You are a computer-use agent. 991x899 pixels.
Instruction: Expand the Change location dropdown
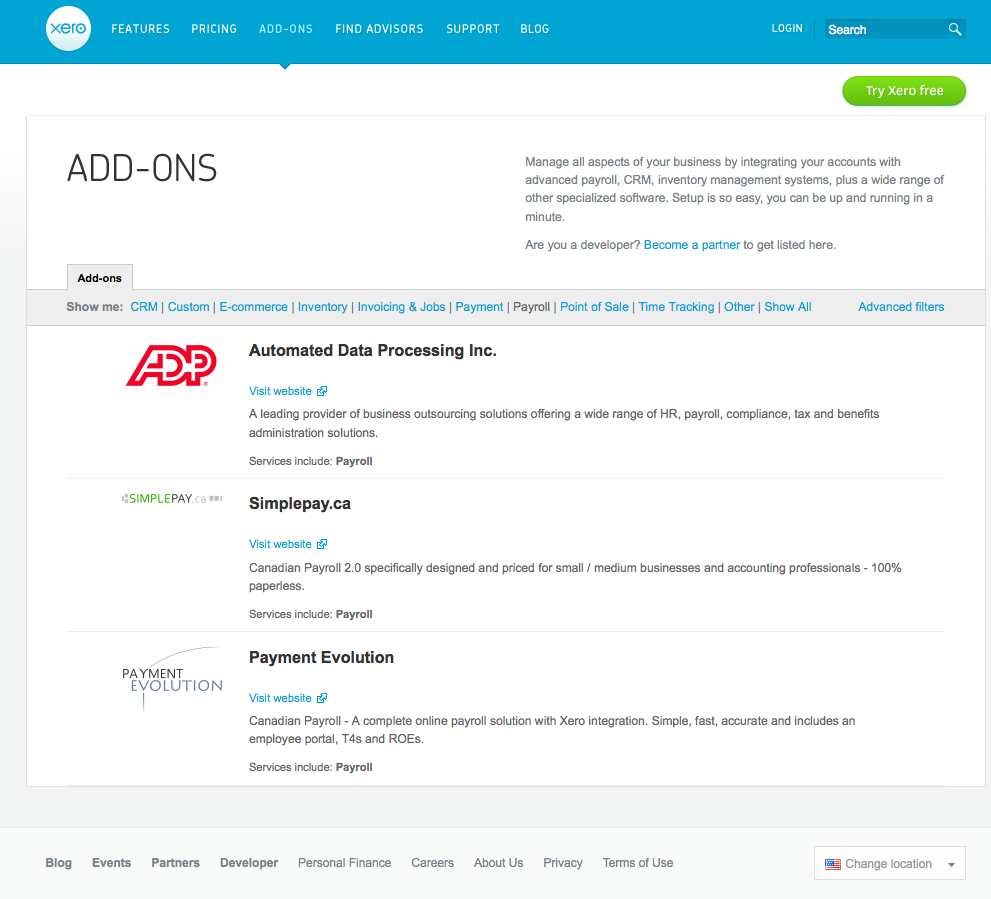point(950,865)
